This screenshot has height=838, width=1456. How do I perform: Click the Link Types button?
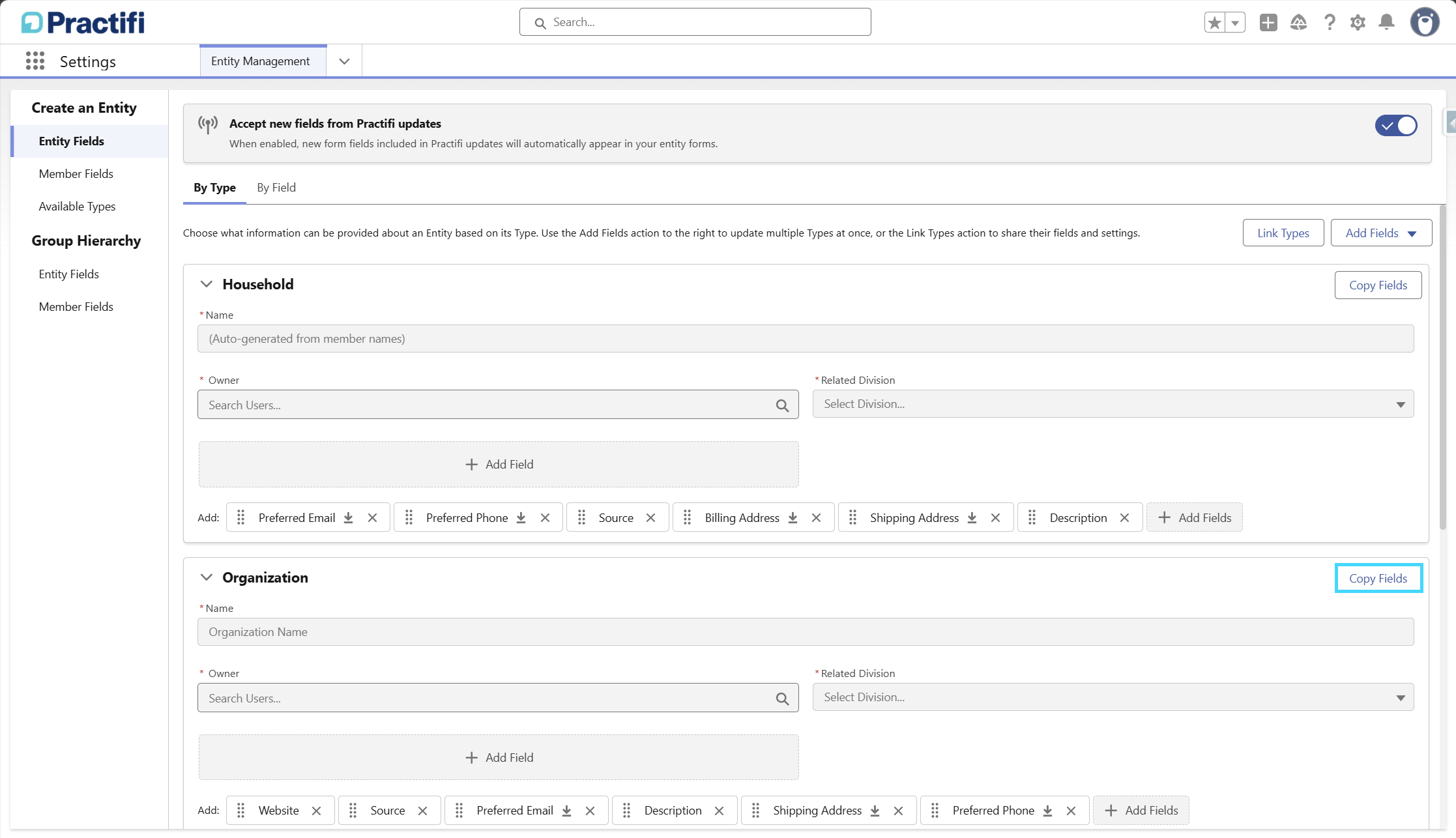1283,233
